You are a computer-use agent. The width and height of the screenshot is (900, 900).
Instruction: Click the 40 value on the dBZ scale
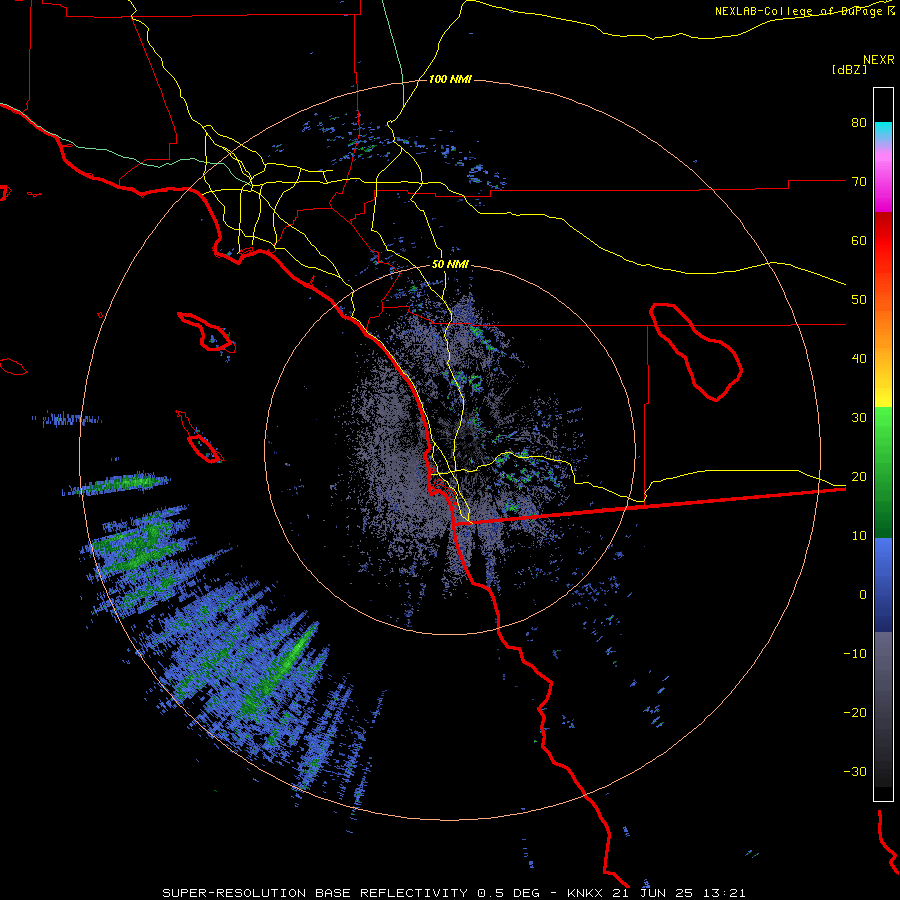point(859,359)
